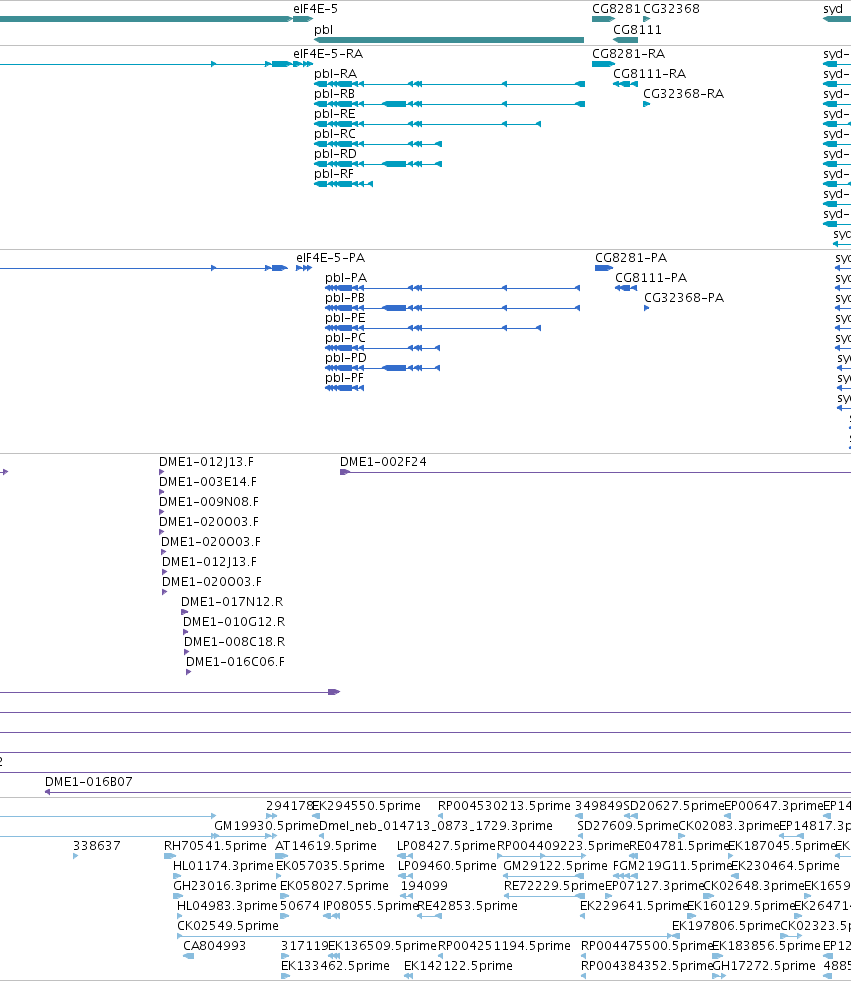Image resolution: width=851 pixels, height=981 pixels.
Task: Open the EK057035.5prime EST label
Action: pyautogui.click(x=330, y=866)
